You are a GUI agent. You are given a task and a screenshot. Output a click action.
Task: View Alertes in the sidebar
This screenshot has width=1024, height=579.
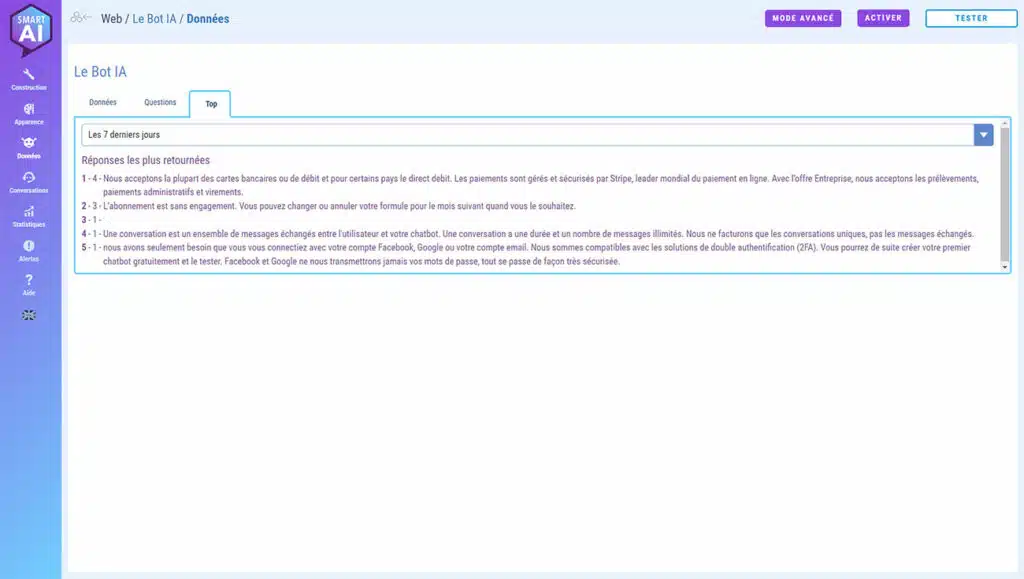click(x=29, y=250)
